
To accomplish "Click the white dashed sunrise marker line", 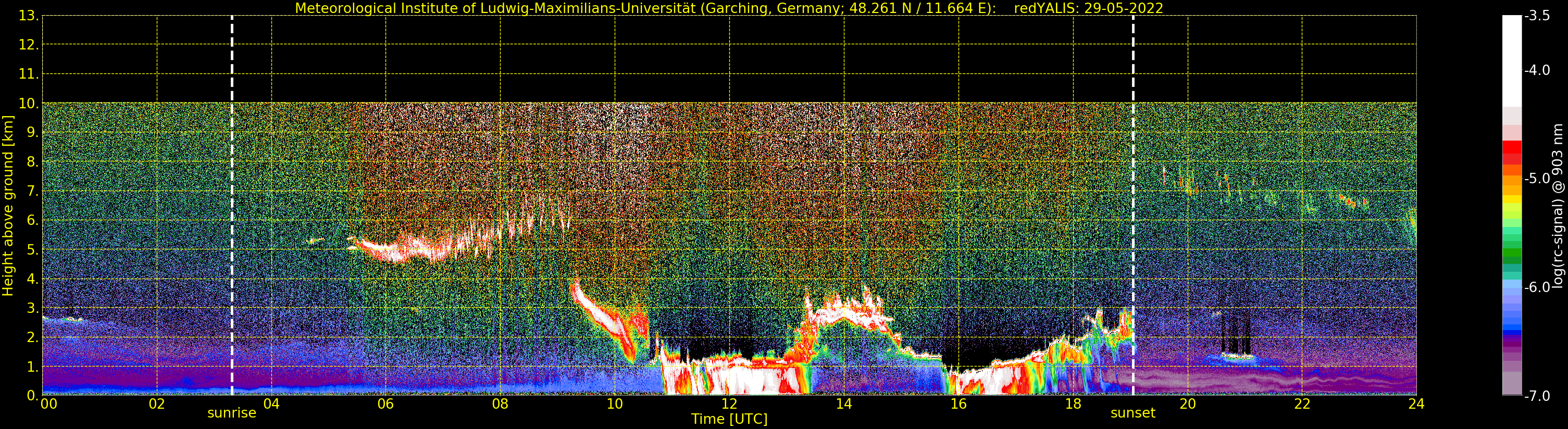I will 232,206.
